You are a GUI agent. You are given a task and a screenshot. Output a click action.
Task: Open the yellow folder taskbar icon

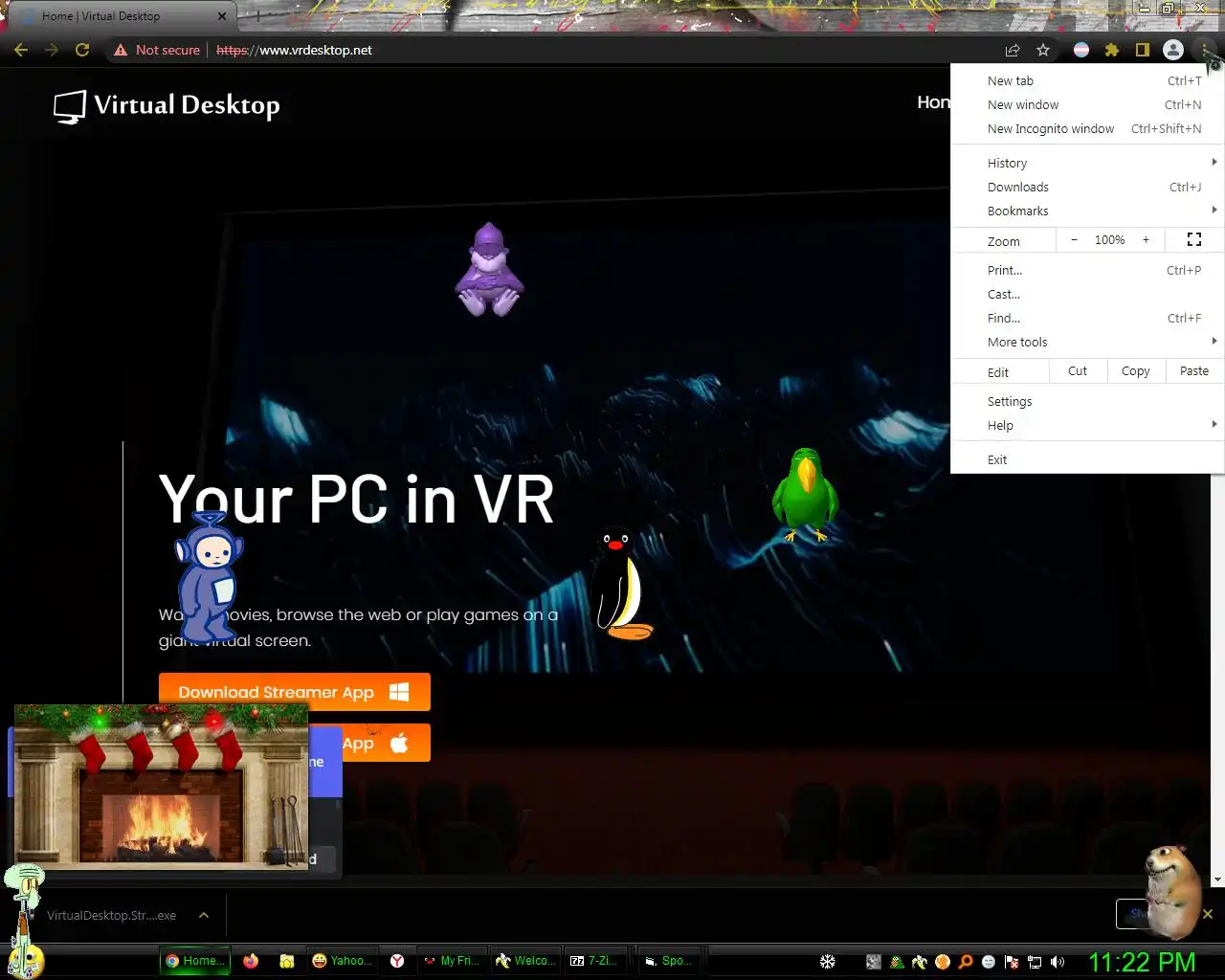[x=286, y=961]
